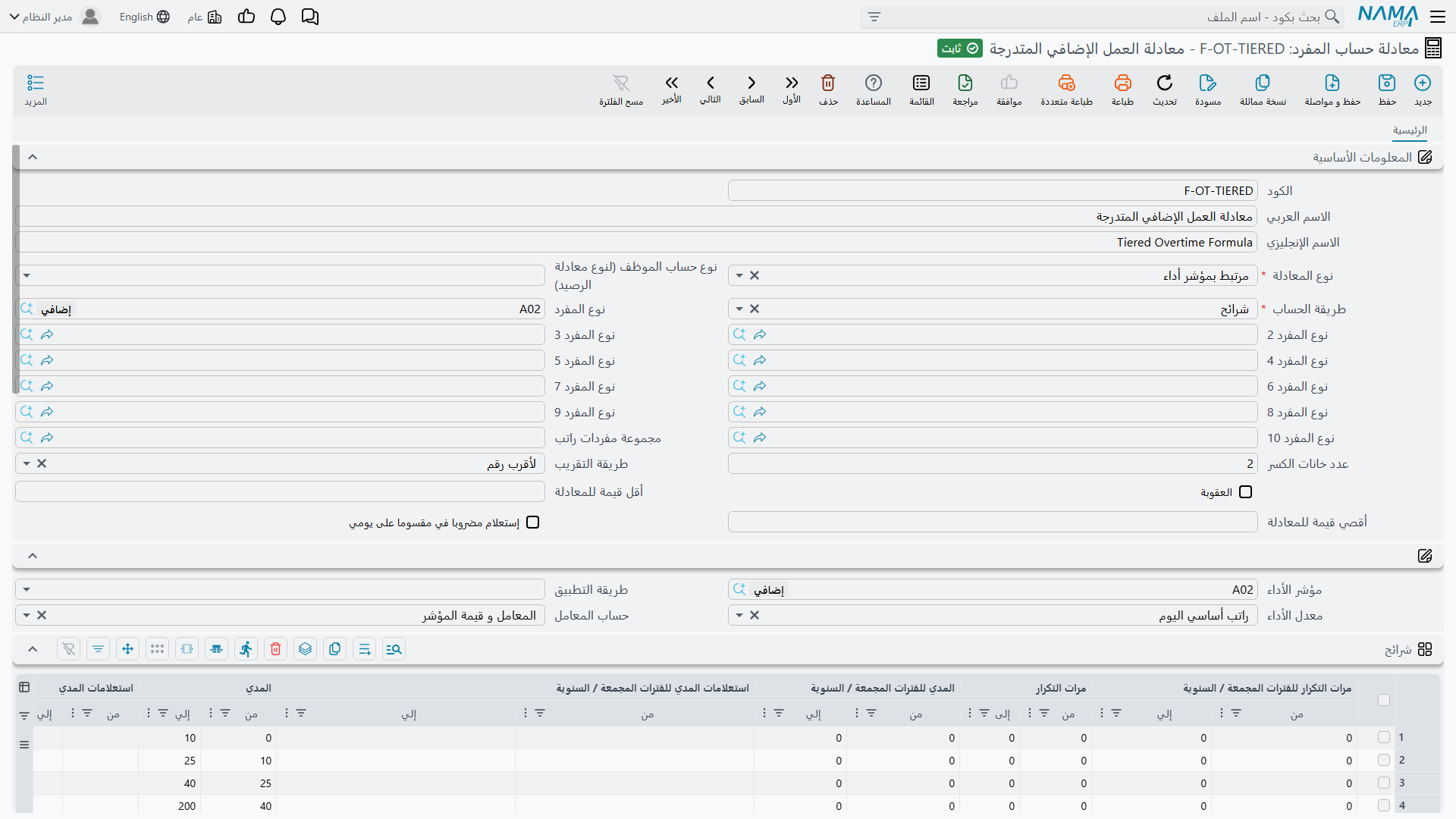Viewport: 1456px width, 819px height.
Task: Refresh using the تحديث icon
Action: click(x=1165, y=83)
